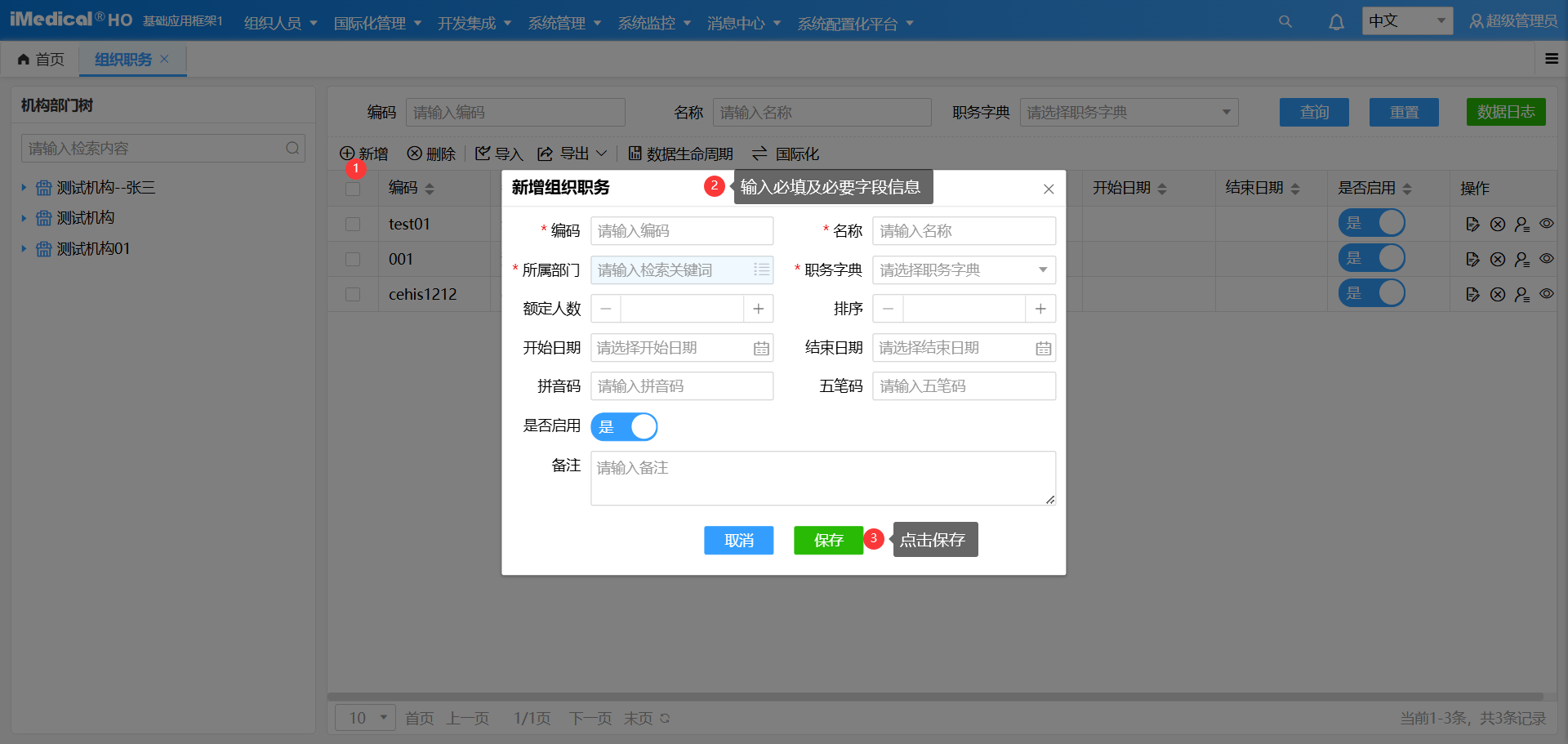Image resolution: width=1568 pixels, height=744 pixels.
Task: Open 国际化管理 menu
Action: pyautogui.click(x=377, y=23)
